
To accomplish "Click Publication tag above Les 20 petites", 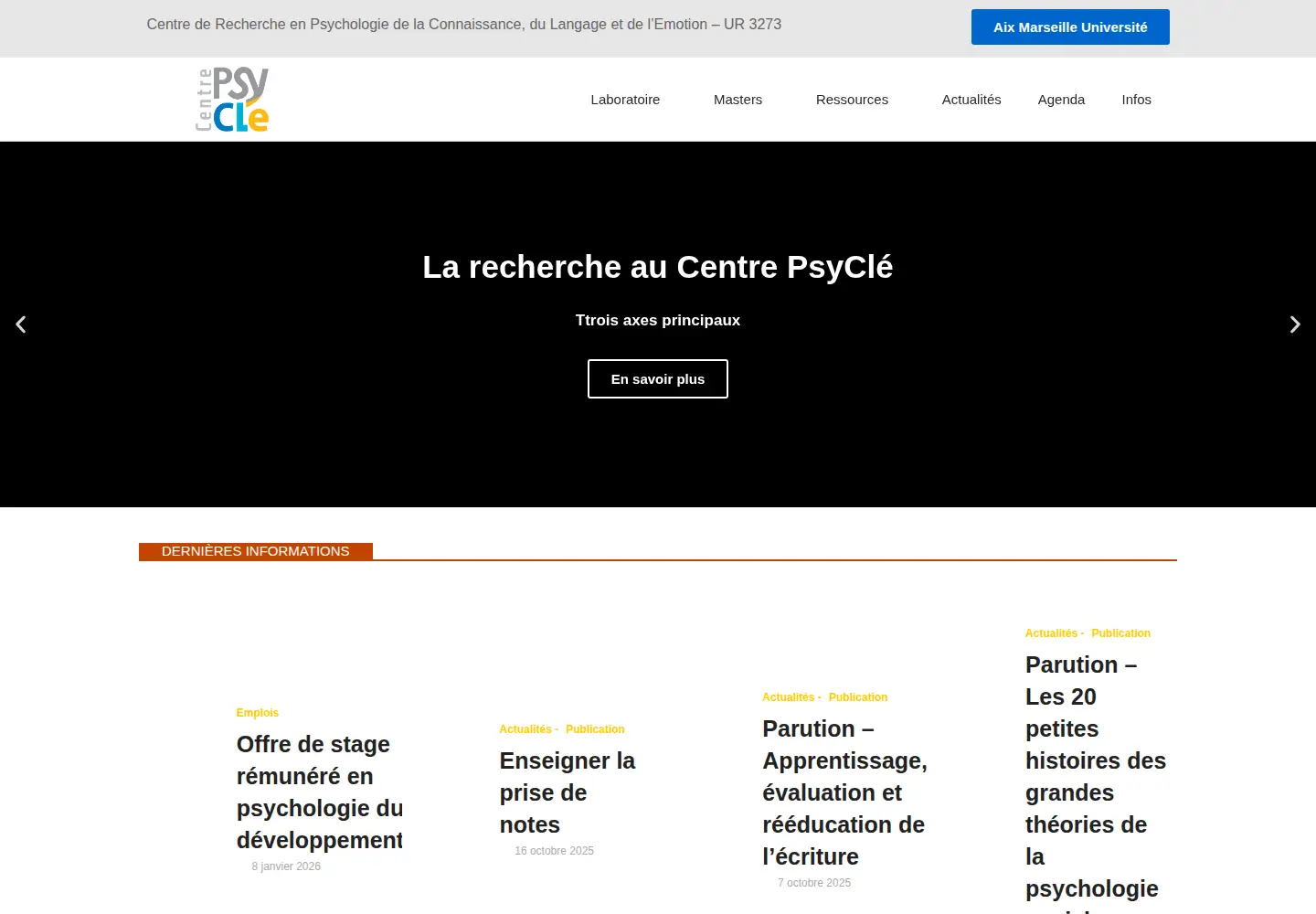I will 1120,633.
